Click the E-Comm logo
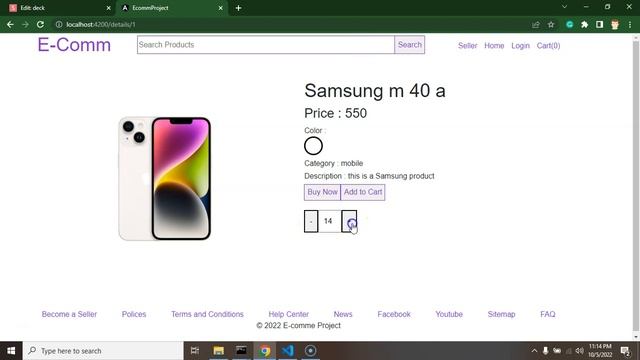This screenshot has width=640, height=360. coord(74,44)
